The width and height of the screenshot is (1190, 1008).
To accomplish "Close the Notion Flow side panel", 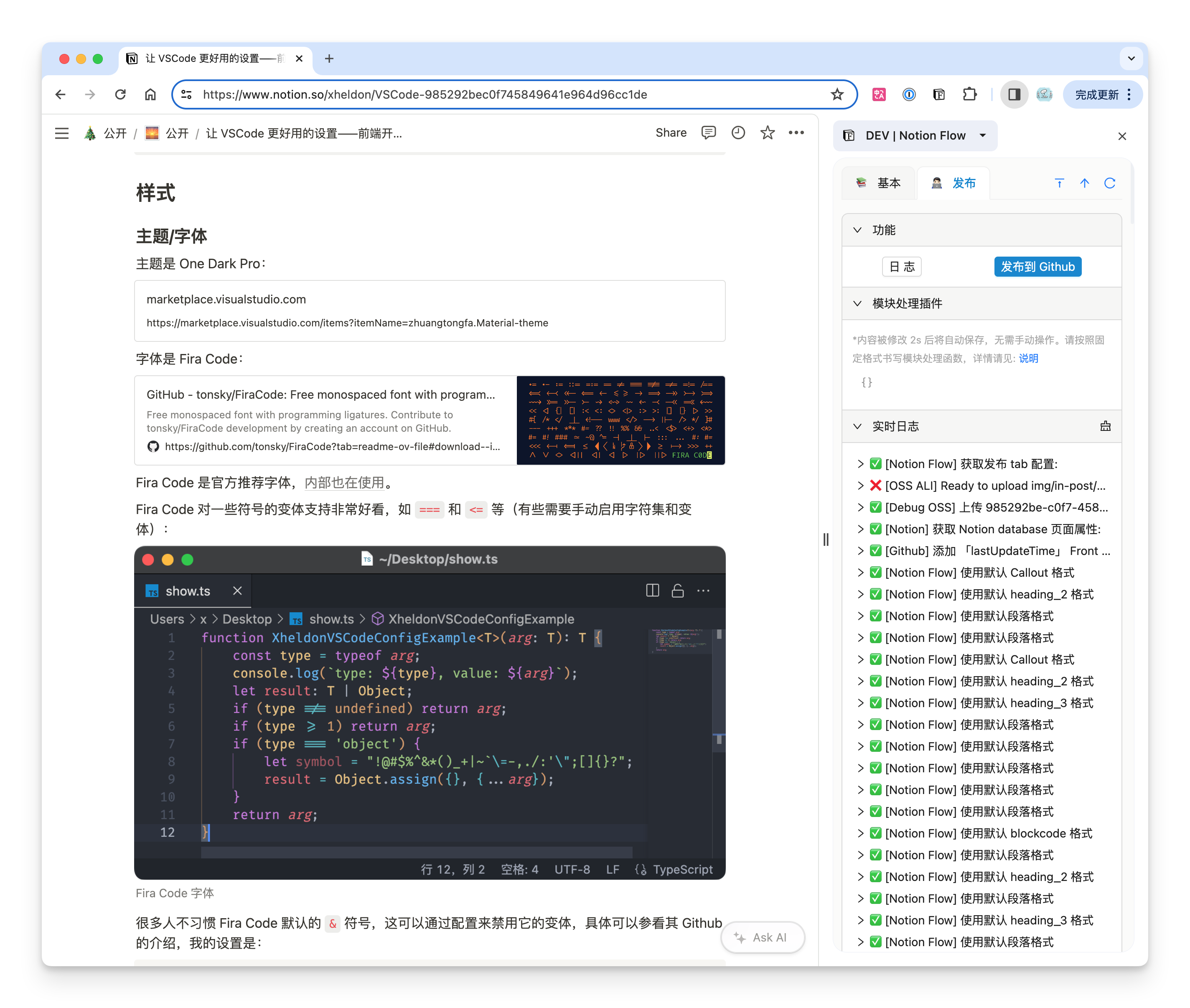I will [x=1122, y=136].
